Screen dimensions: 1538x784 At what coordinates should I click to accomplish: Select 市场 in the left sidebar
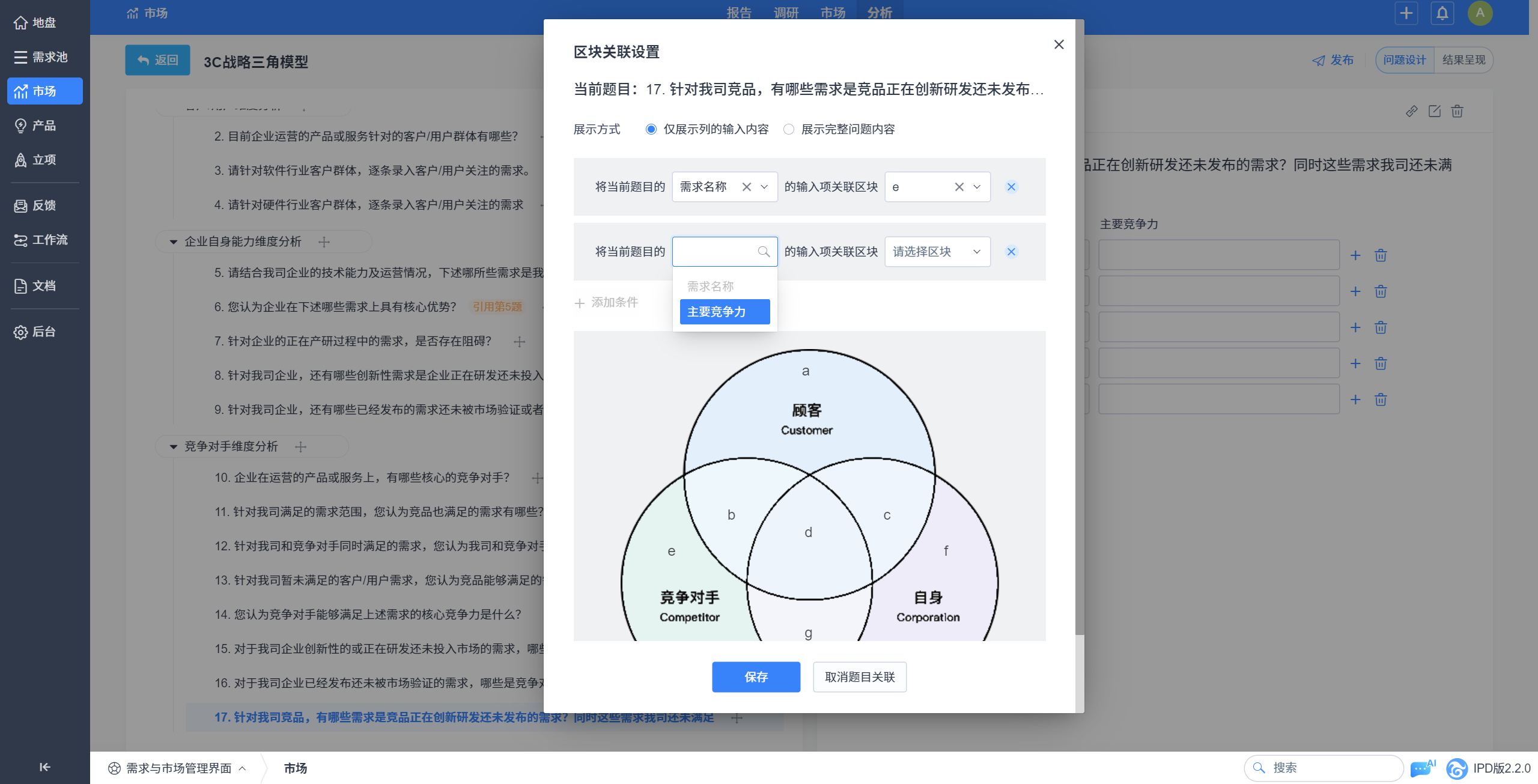44,91
